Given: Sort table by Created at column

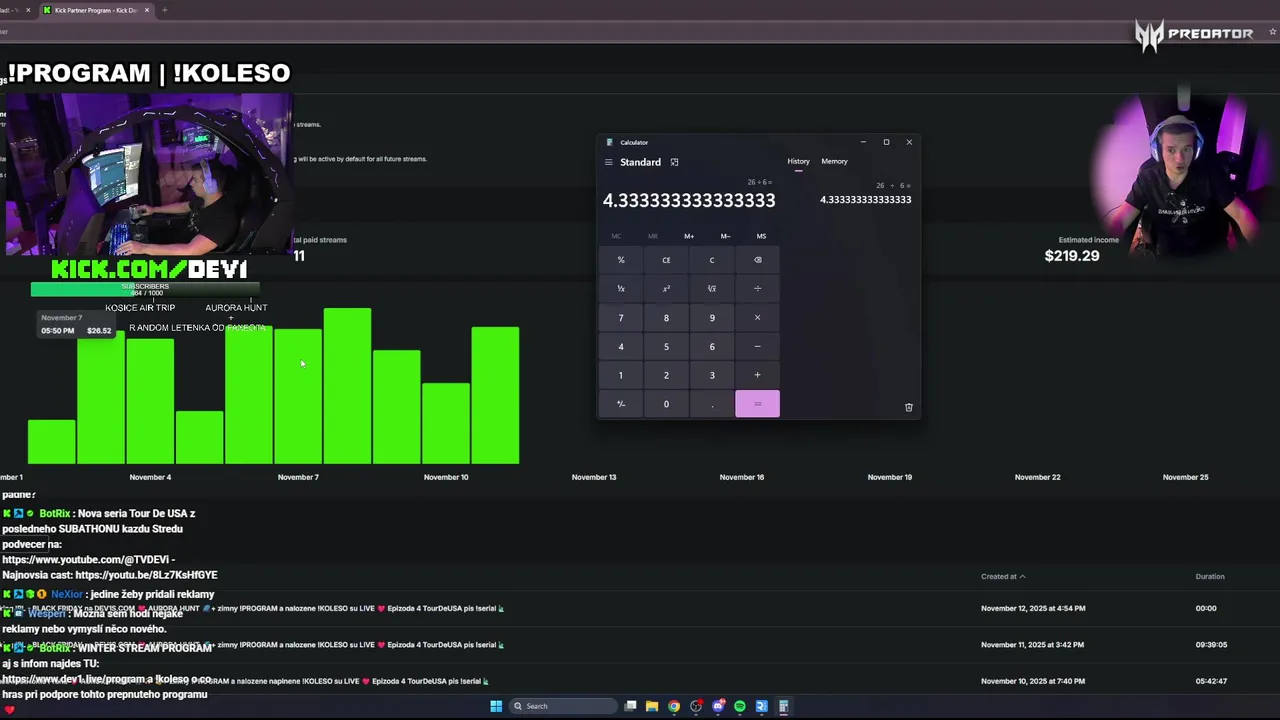Looking at the screenshot, I should click(1003, 576).
